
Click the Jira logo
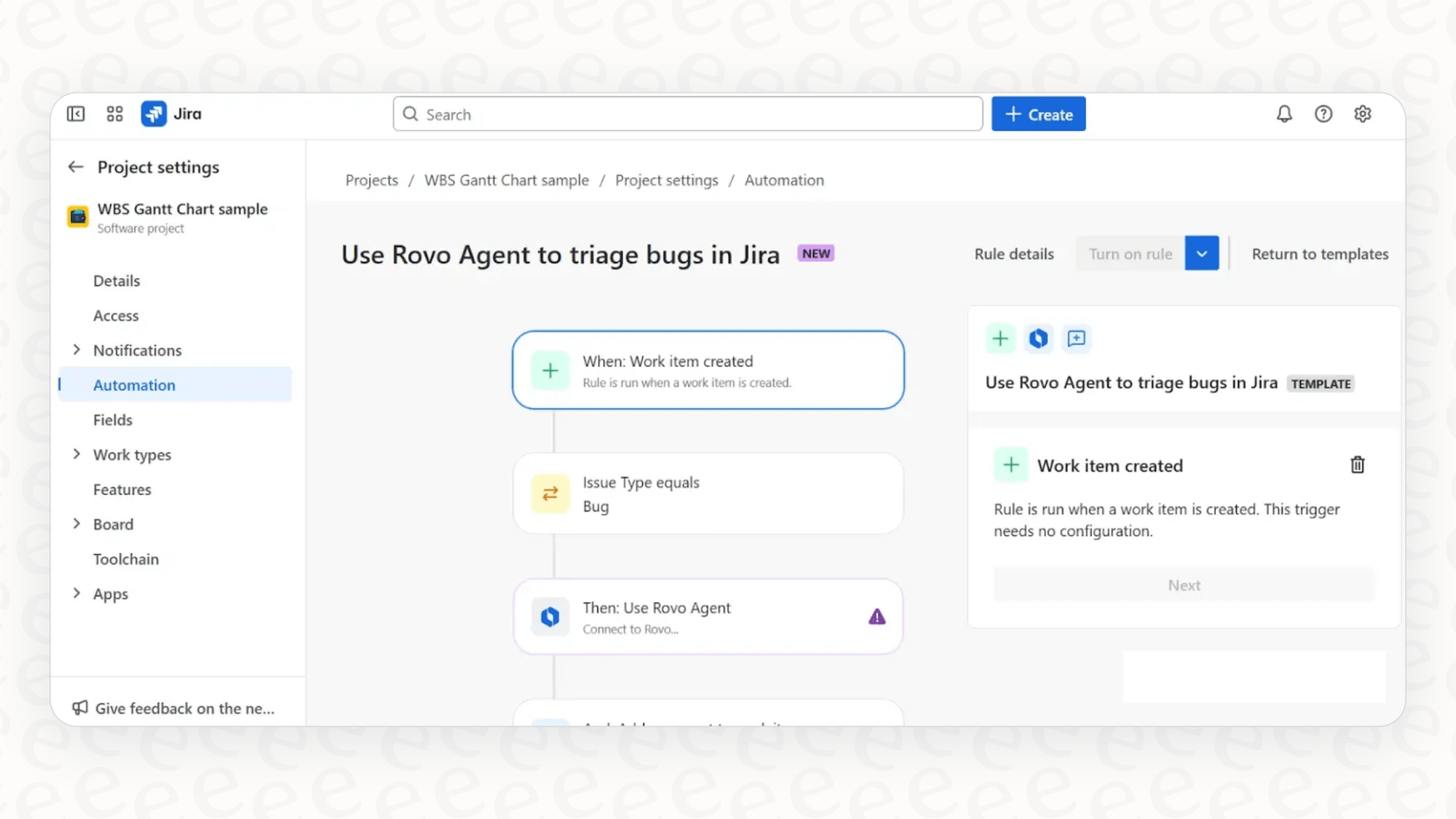(x=153, y=114)
